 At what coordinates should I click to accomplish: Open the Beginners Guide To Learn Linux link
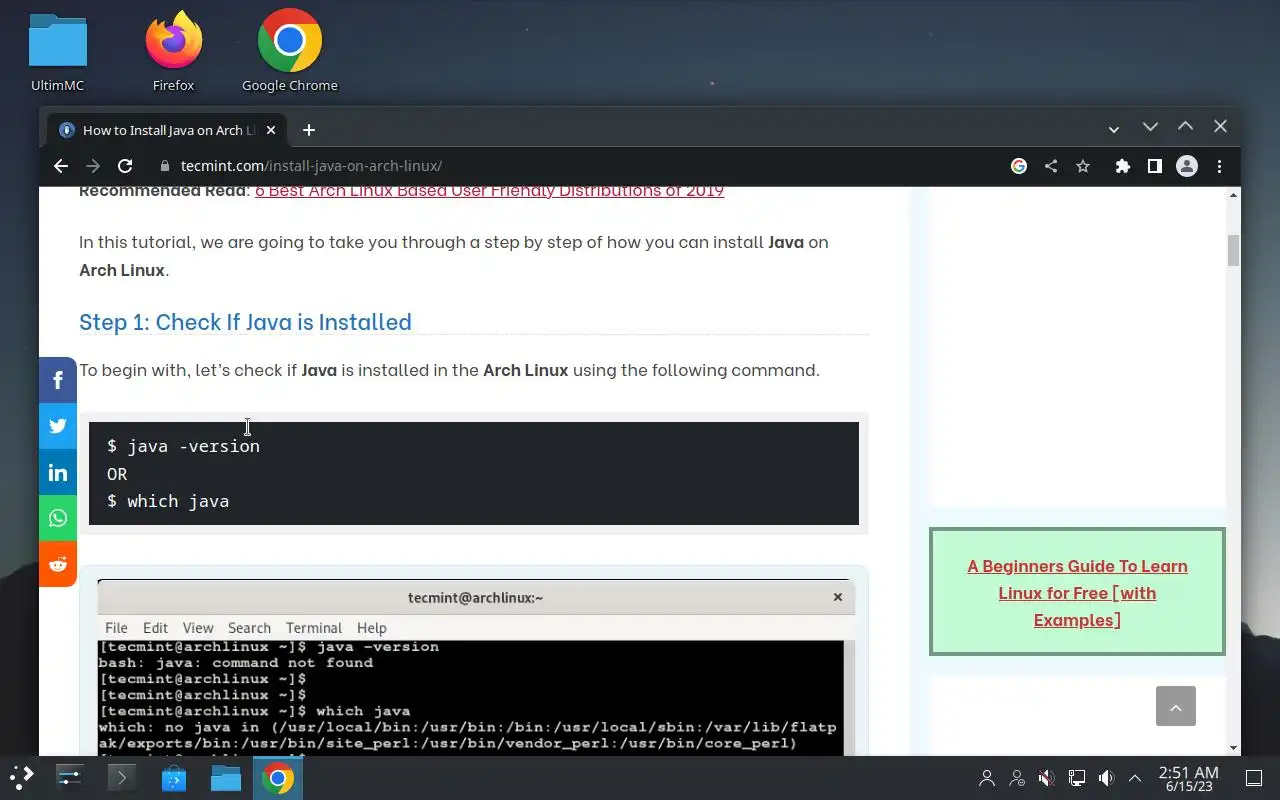(1077, 593)
